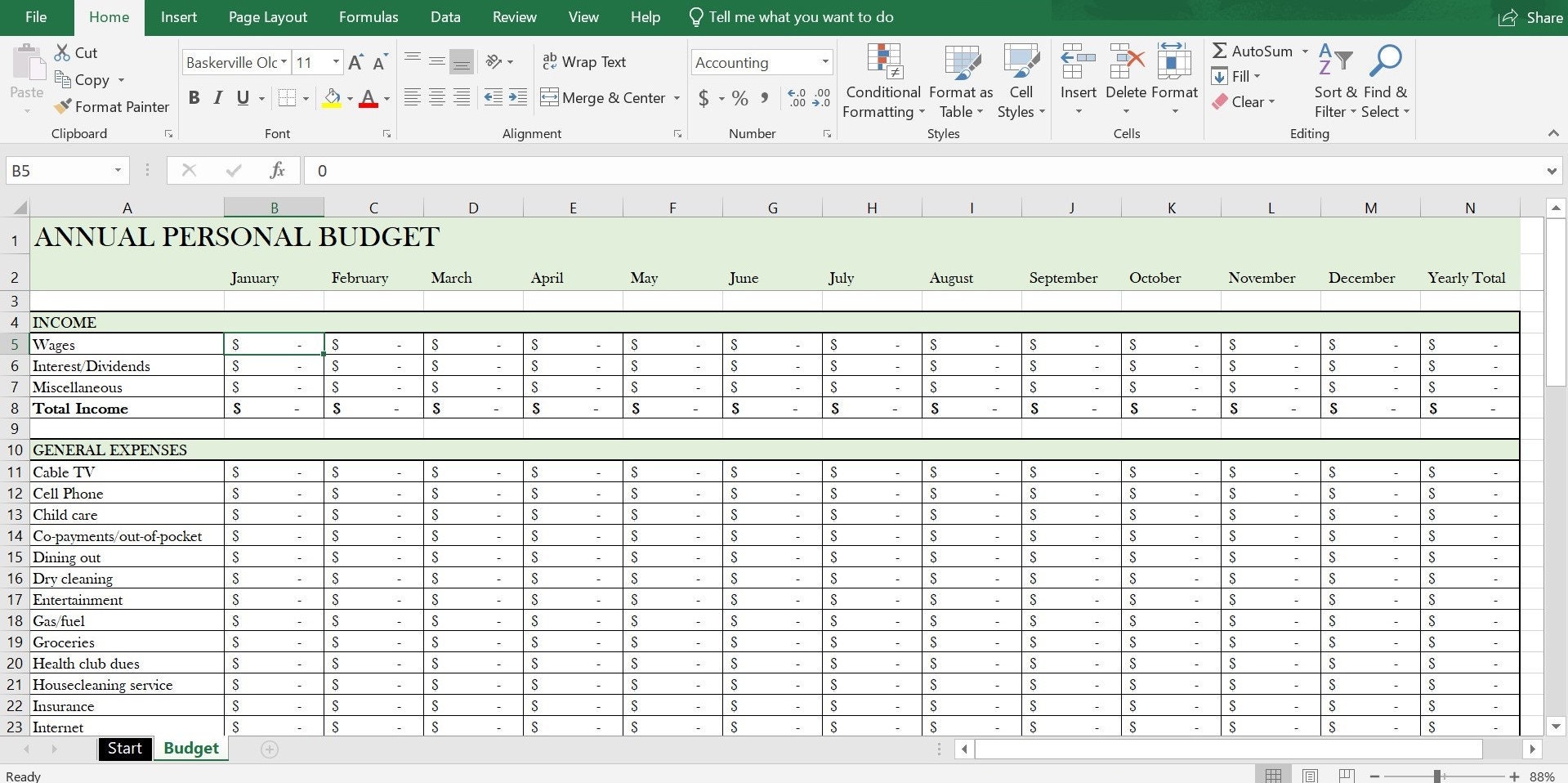Select the Name Box cell reference field
This screenshot has width=1568, height=783.
pyautogui.click(x=57, y=170)
